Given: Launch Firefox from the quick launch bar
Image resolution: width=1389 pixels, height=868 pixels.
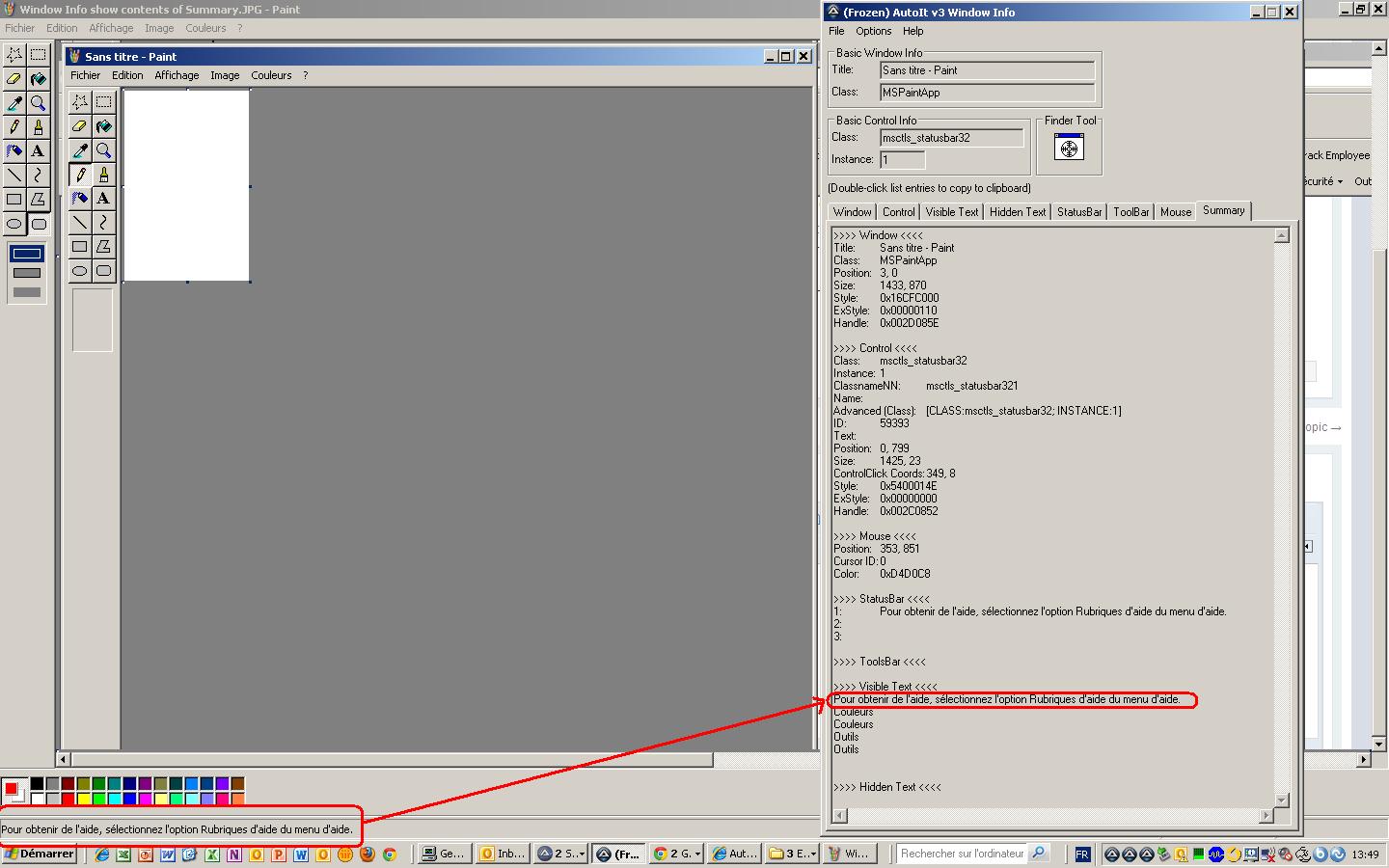Looking at the screenshot, I should (x=367, y=854).
